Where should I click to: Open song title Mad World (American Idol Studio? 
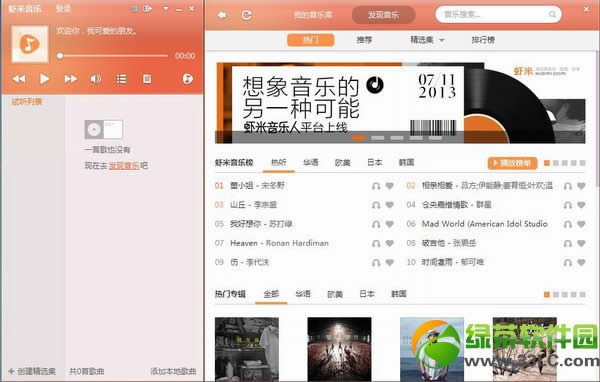point(485,224)
